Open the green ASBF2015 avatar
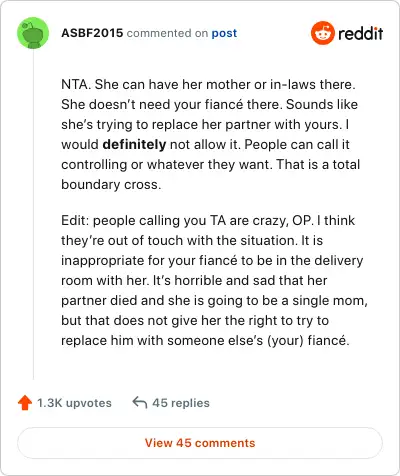400x476 pixels. click(x=33, y=33)
